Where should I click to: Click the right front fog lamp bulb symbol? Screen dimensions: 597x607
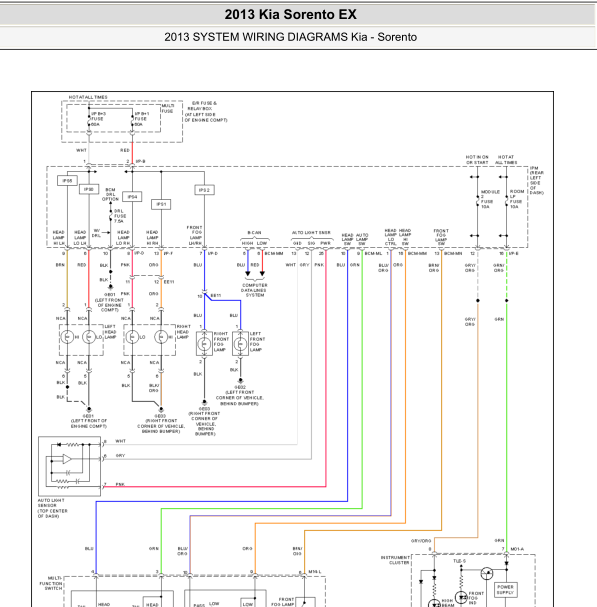pyautogui.click(x=204, y=343)
